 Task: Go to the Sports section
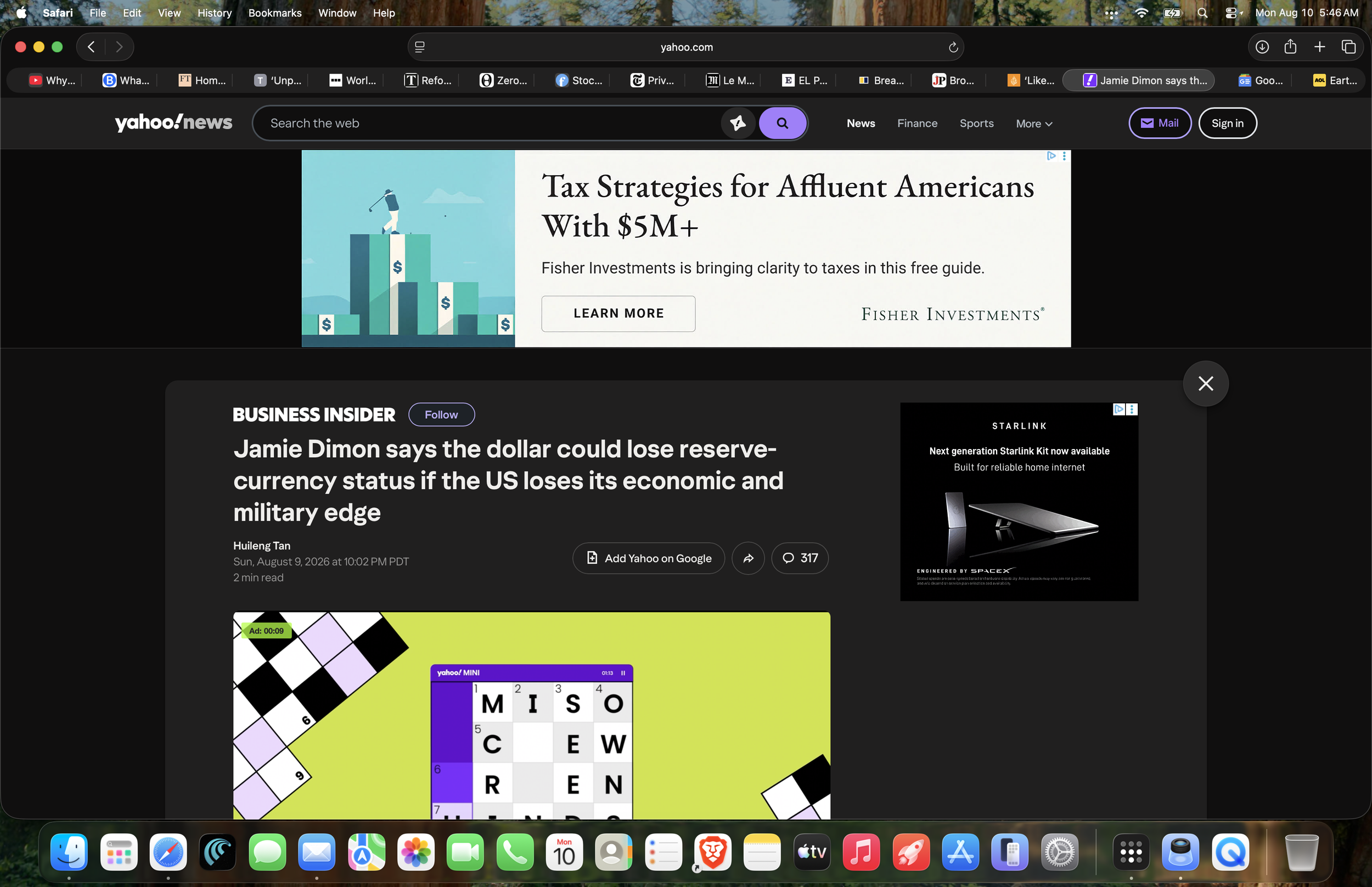pyautogui.click(x=976, y=123)
